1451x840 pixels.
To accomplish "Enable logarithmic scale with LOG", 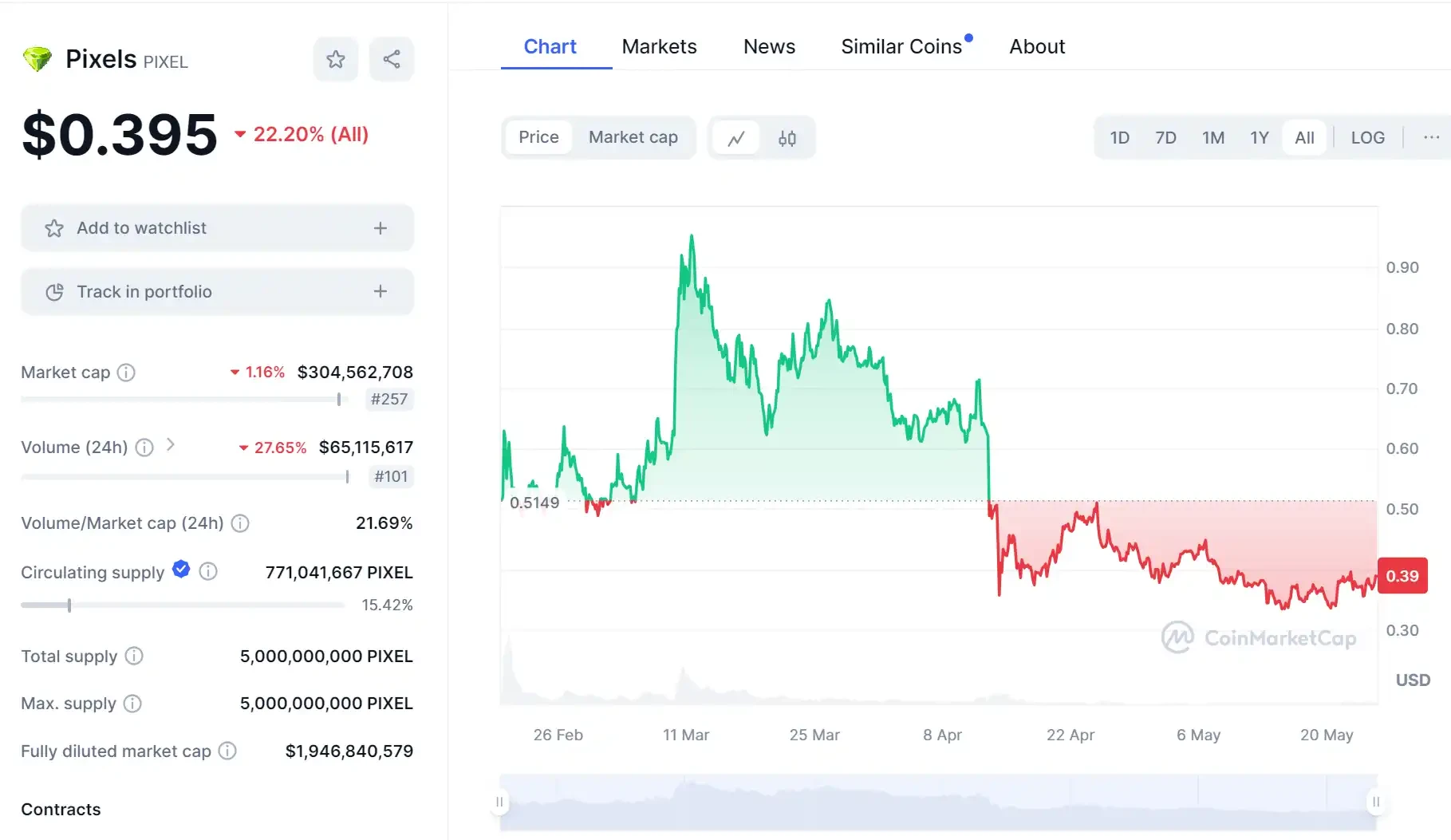I will pyautogui.click(x=1367, y=137).
